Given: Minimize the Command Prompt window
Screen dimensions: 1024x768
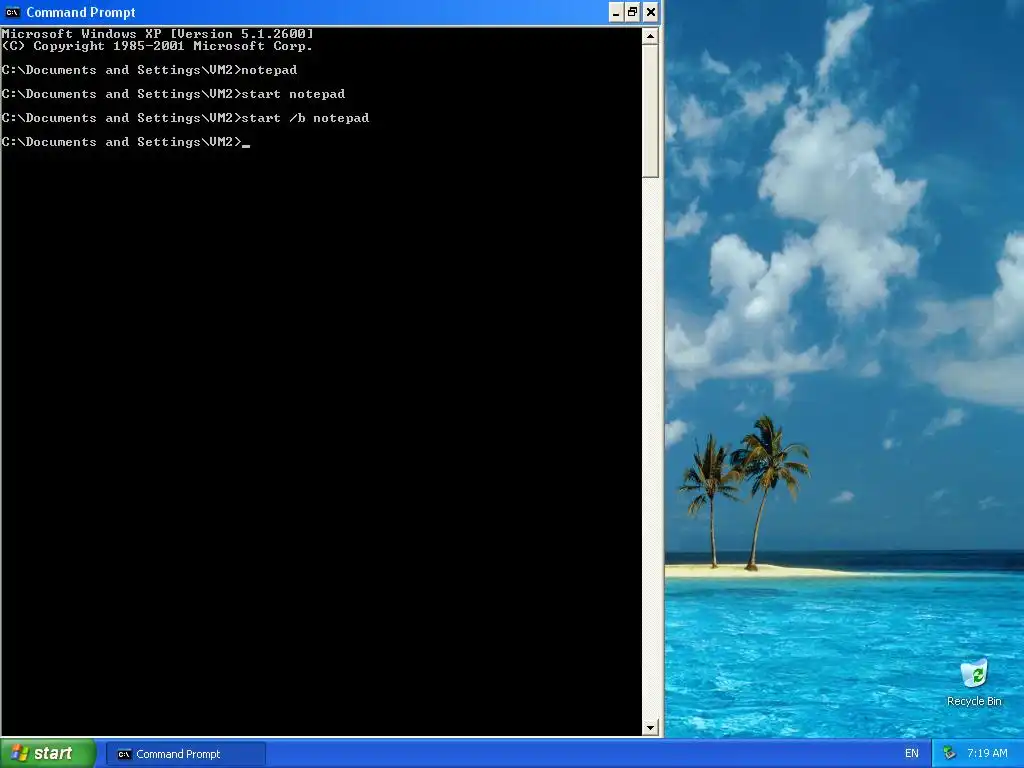Looking at the screenshot, I should point(616,12).
